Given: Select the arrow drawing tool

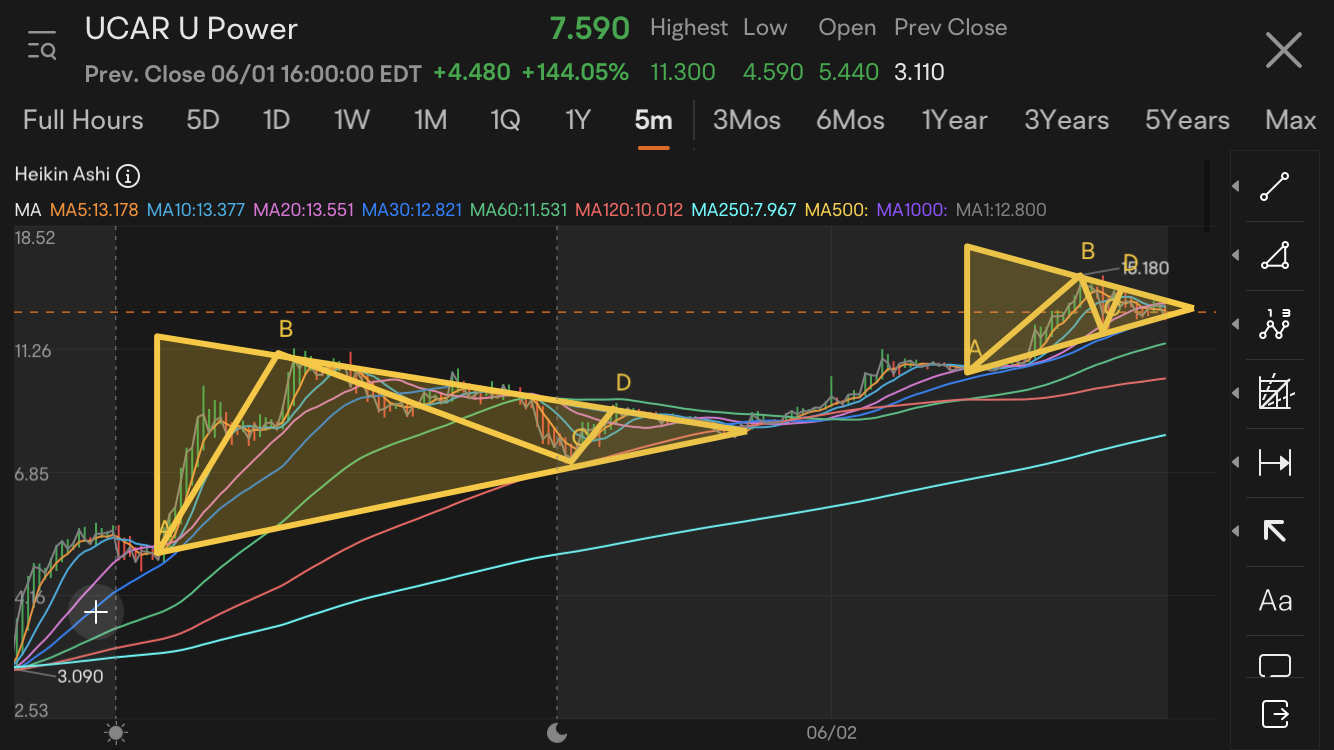Looking at the screenshot, I should [x=1274, y=531].
